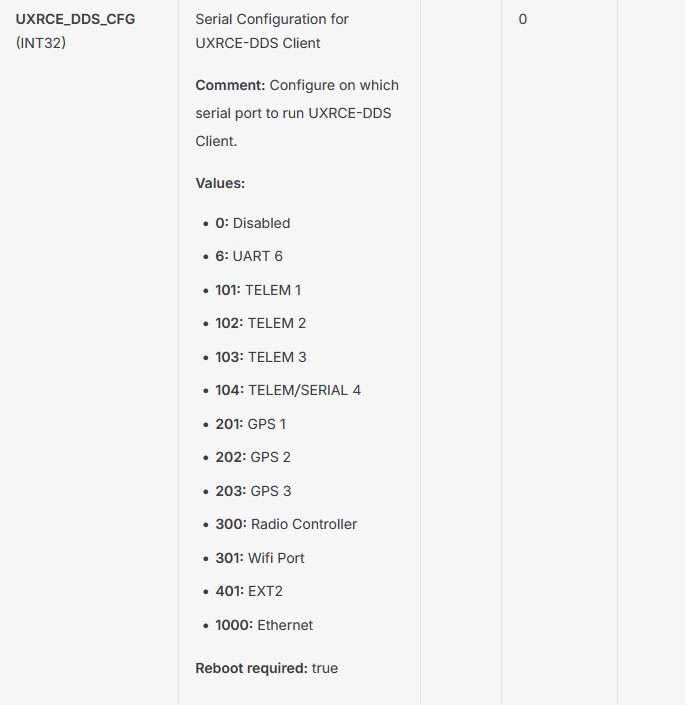
Task: Click the '104: TELEM/SERIAL 4' list entry
Action: [288, 390]
